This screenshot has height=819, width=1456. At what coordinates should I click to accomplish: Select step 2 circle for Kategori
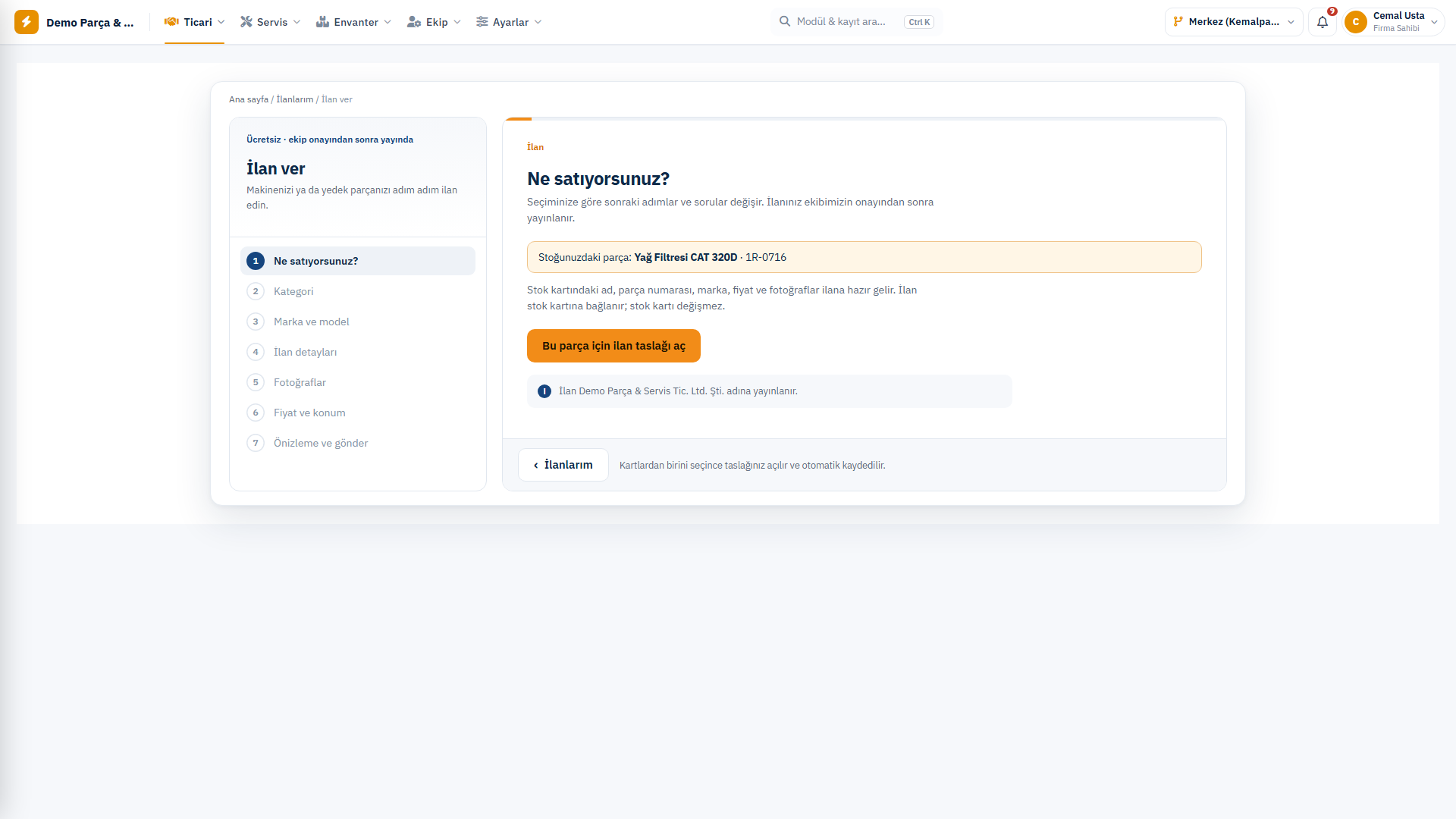tap(256, 291)
